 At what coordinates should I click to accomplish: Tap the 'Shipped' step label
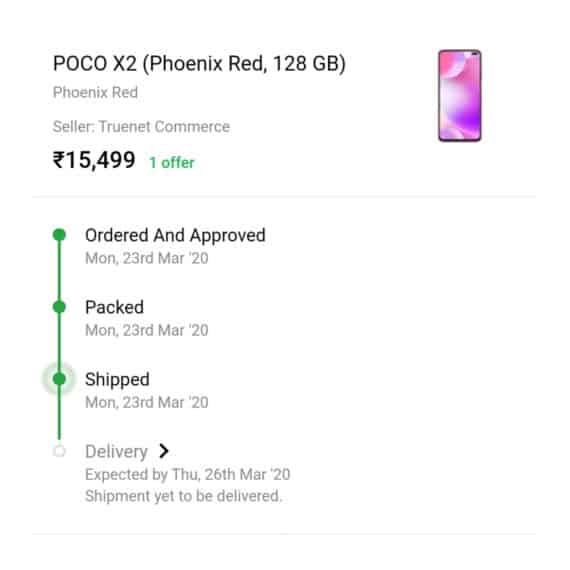[x=117, y=380]
